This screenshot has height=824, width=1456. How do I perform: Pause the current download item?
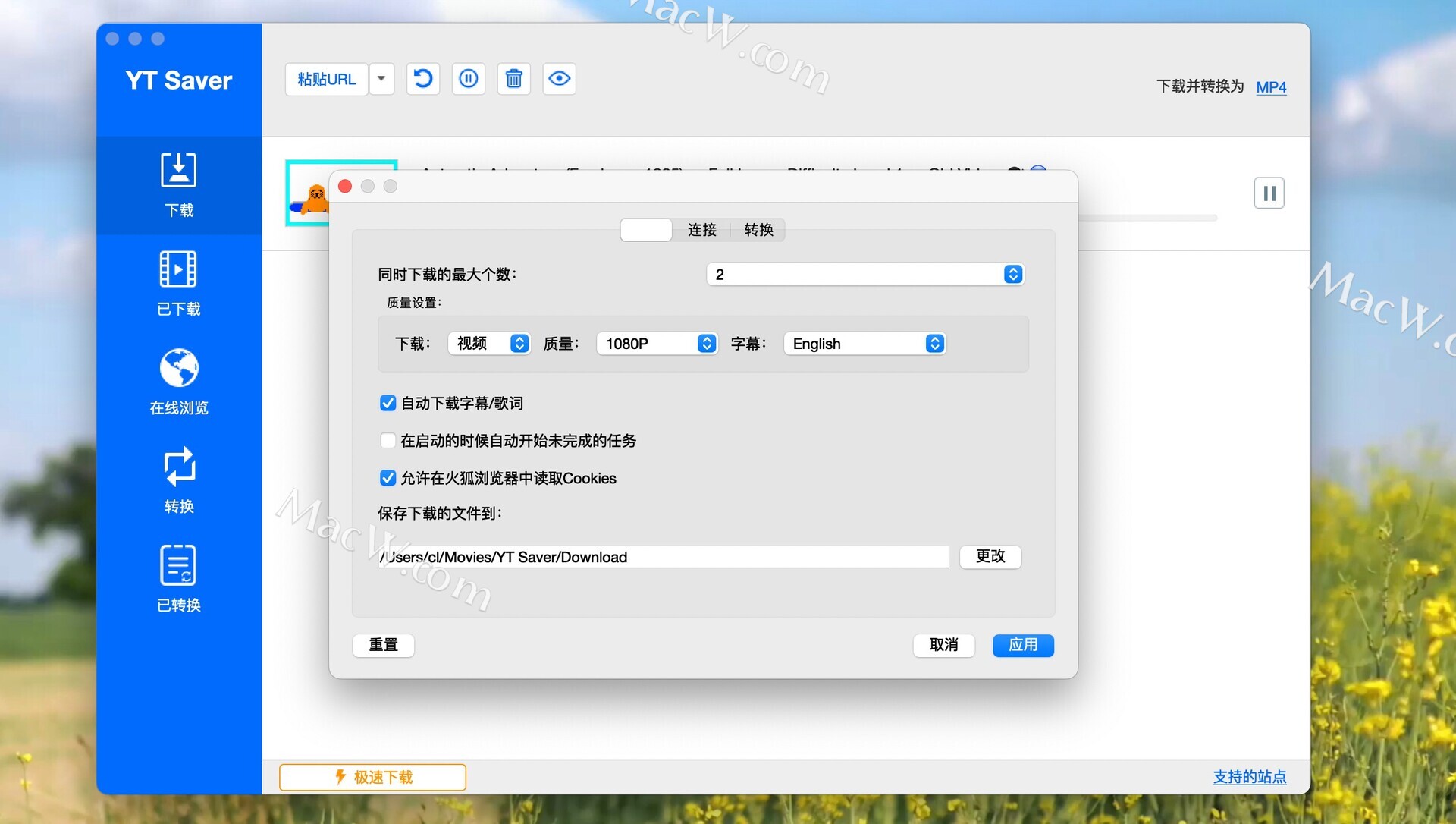pos(1269,193)
